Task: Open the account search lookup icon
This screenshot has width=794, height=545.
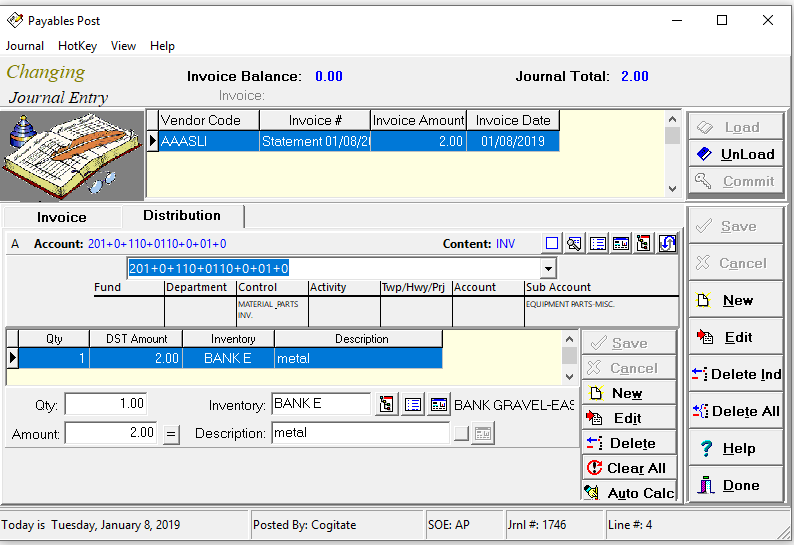Action: [x=574, y=244]
